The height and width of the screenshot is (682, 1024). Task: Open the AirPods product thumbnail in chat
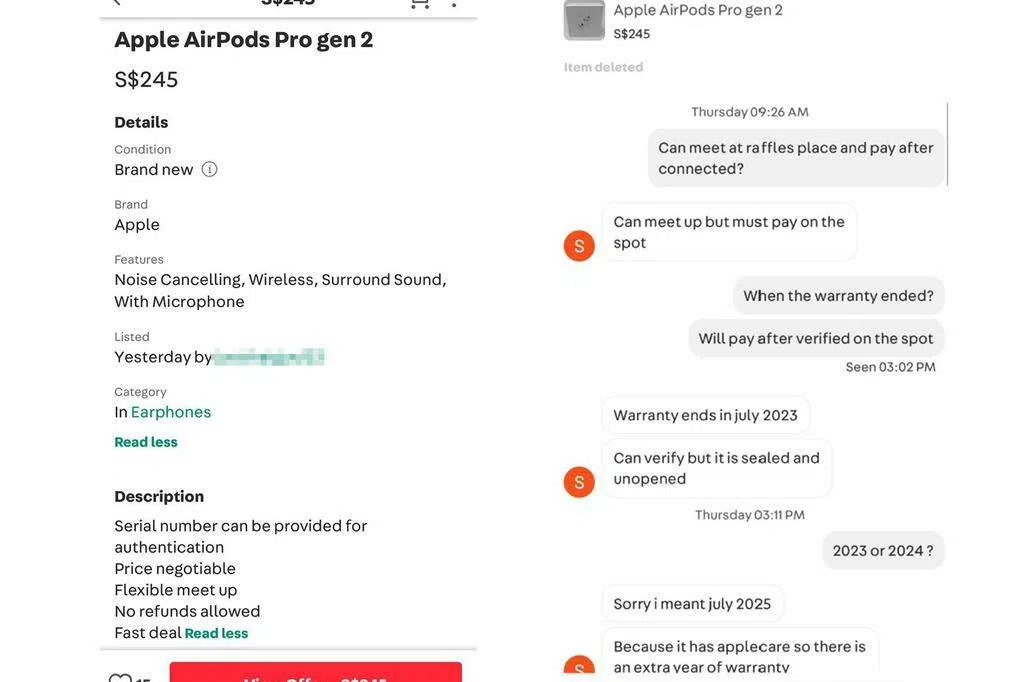click(584, 20)
